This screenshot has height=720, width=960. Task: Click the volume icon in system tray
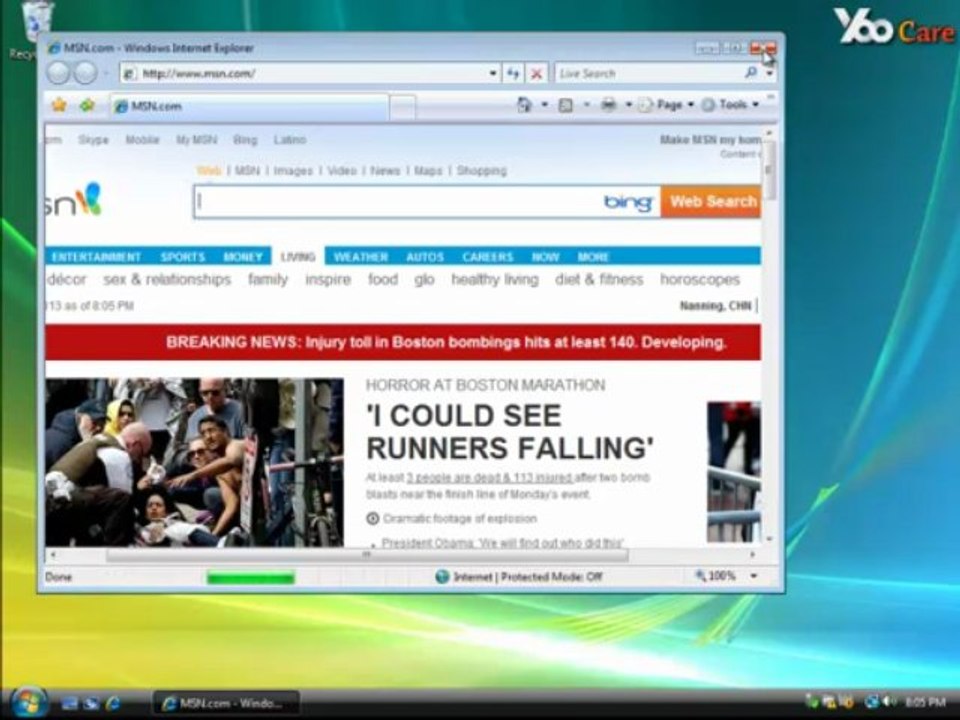888,702
